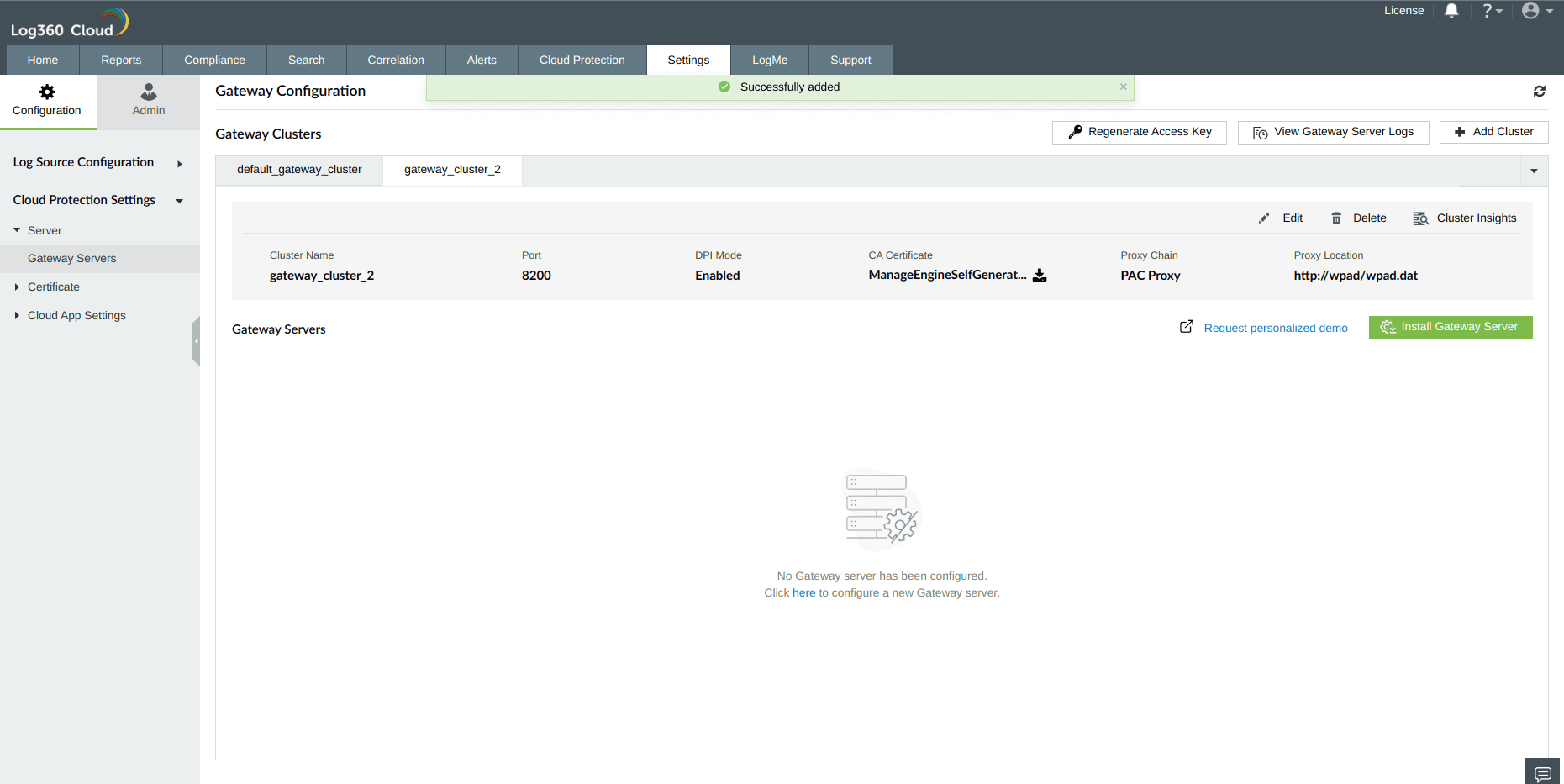Go to the Alerts tab
1564x784 pixels.
click(482, 61)
